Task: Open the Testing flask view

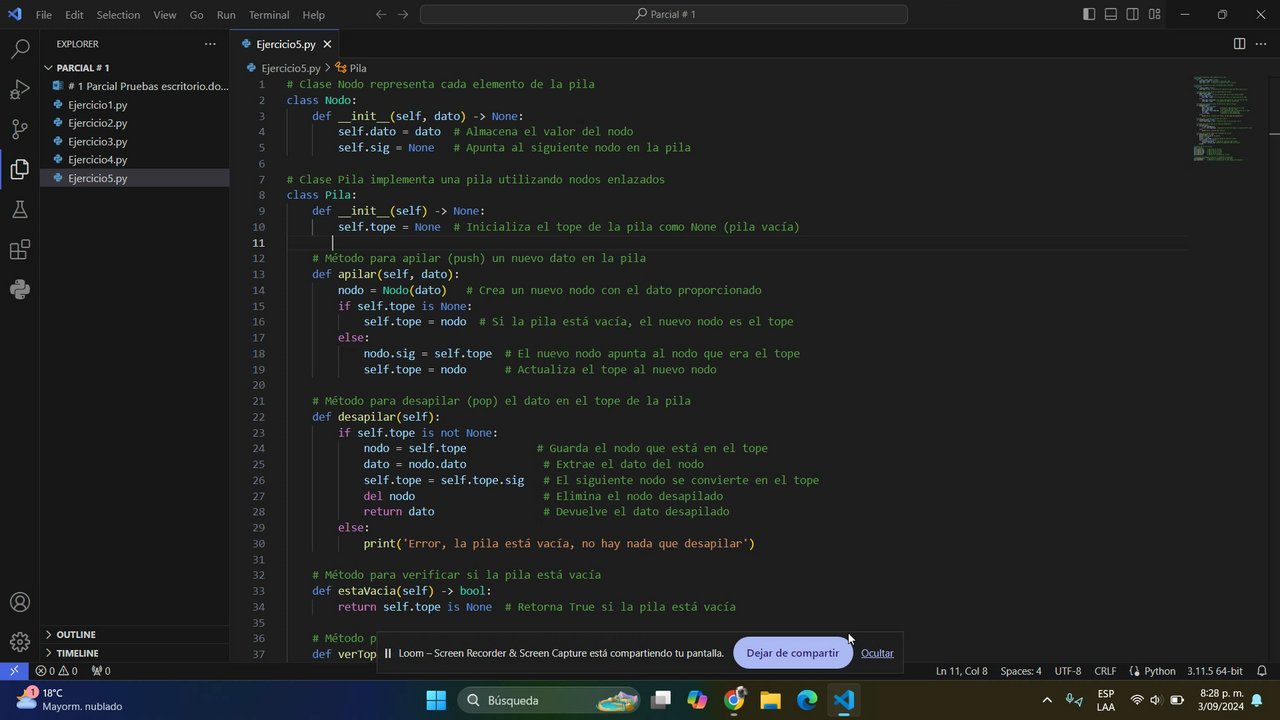Action: point(19,209)
